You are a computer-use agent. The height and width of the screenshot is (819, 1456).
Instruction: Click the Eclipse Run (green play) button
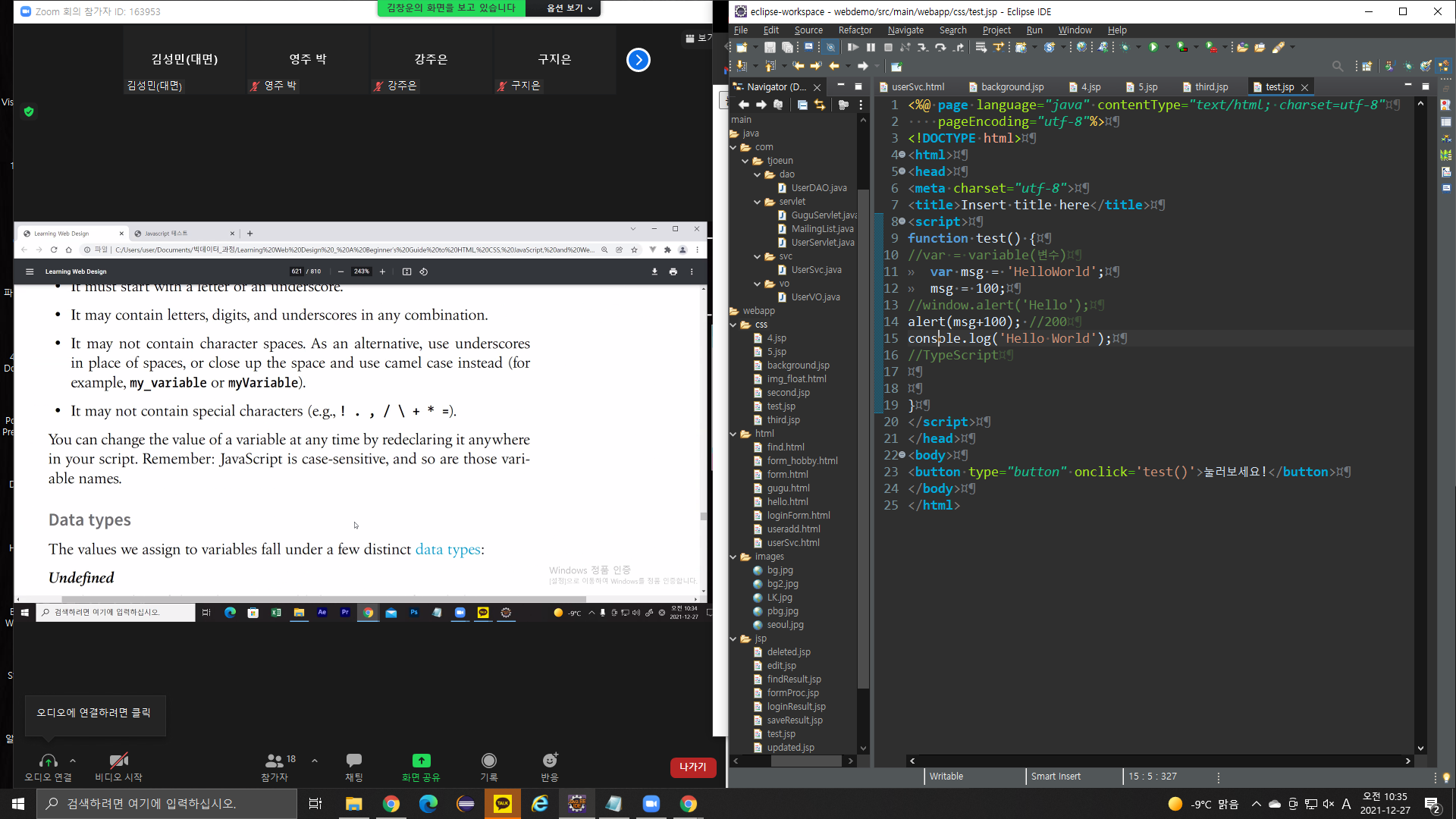(1153, 48)
